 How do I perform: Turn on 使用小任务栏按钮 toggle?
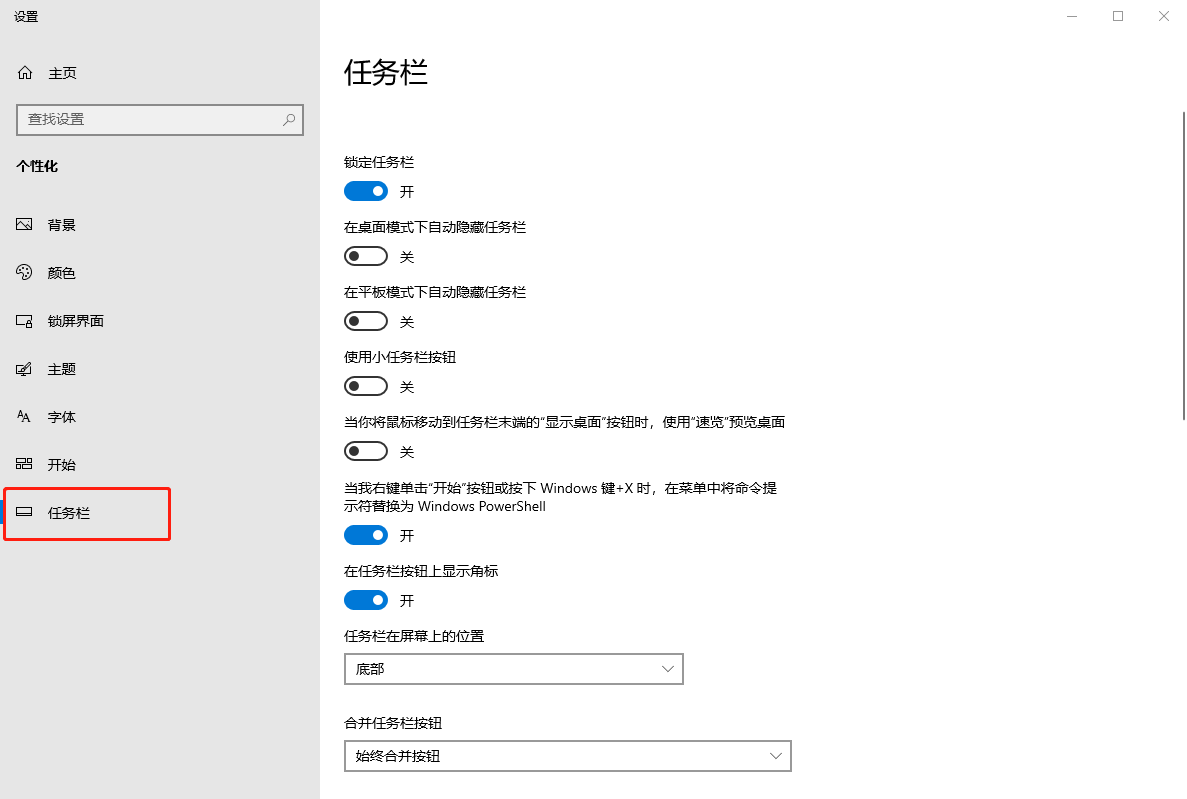pos(366,386)
